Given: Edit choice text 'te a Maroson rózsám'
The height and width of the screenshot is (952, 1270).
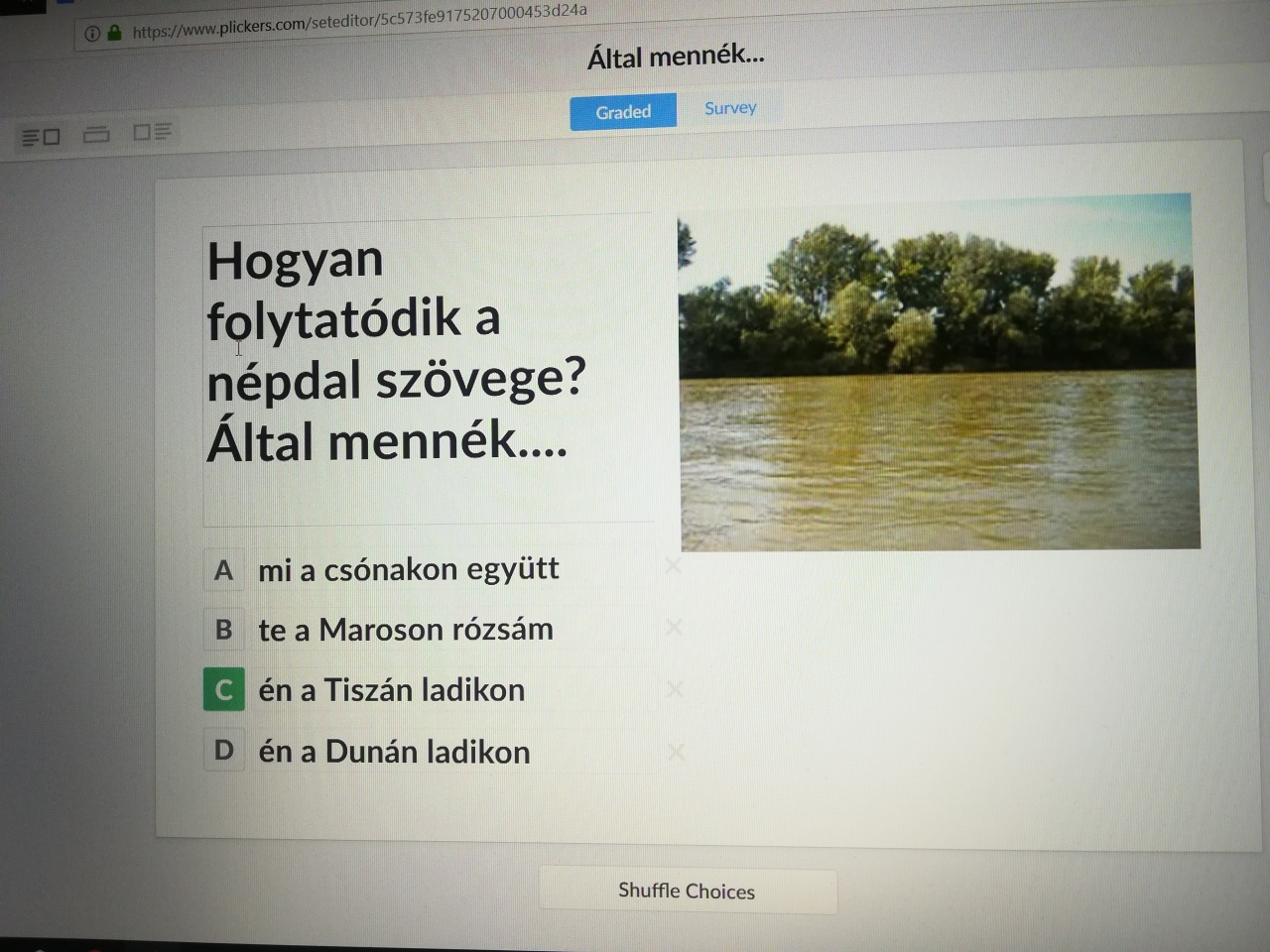Looking at the screenshot, I should (406, 630).
